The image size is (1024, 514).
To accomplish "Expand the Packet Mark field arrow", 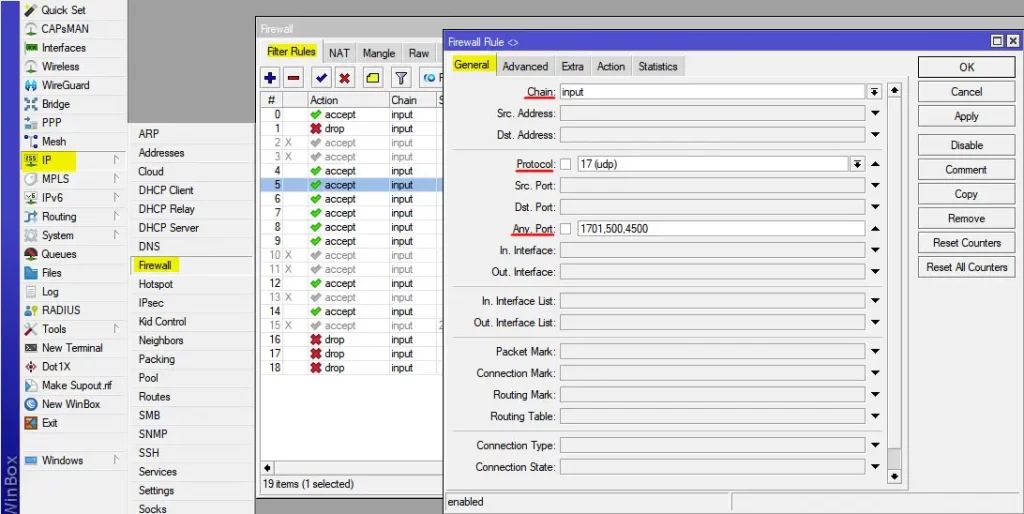I will pyautogui.click(x=875, y=351).
